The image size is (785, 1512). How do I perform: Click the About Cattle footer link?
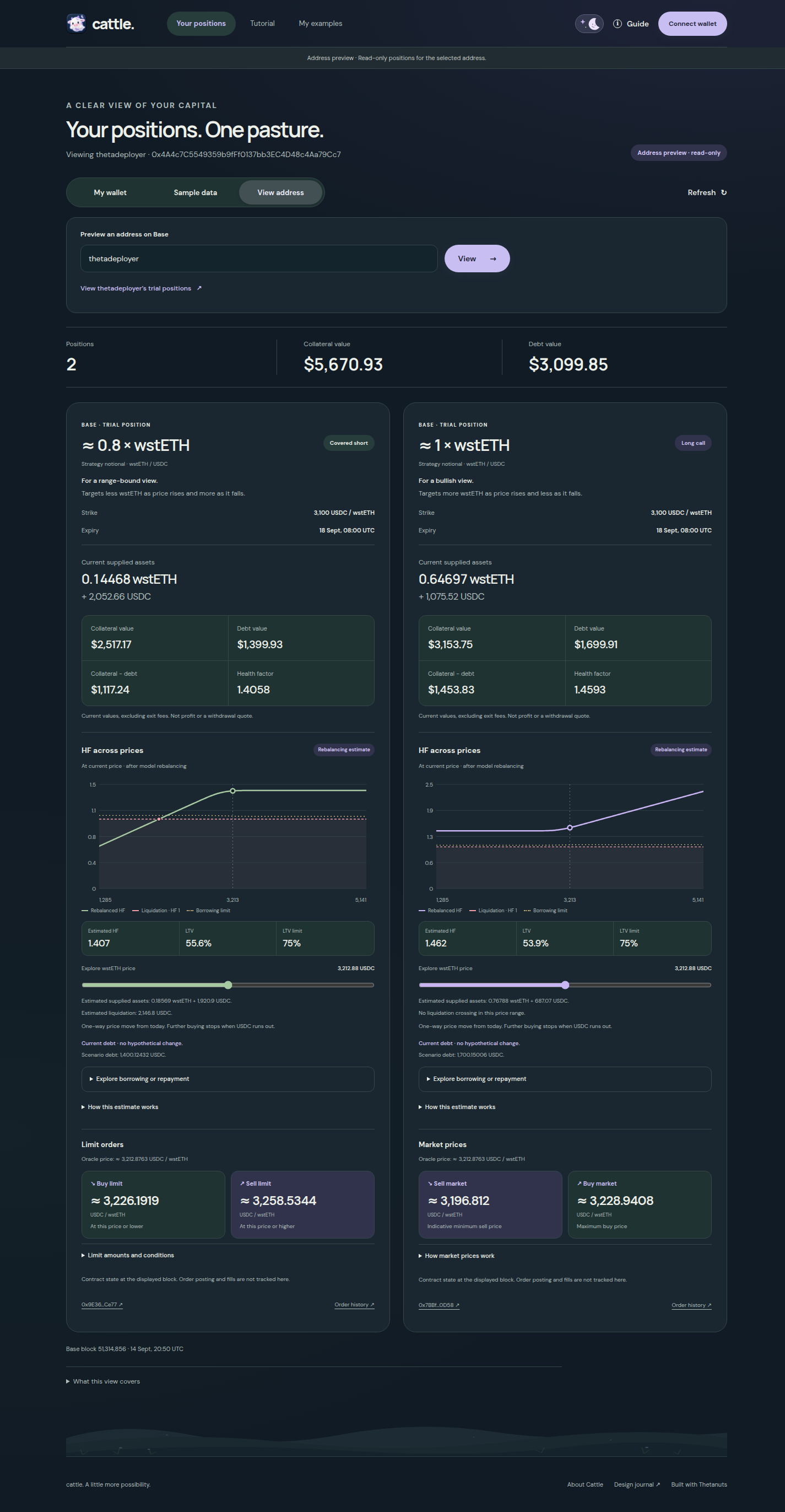[585, 1484]
